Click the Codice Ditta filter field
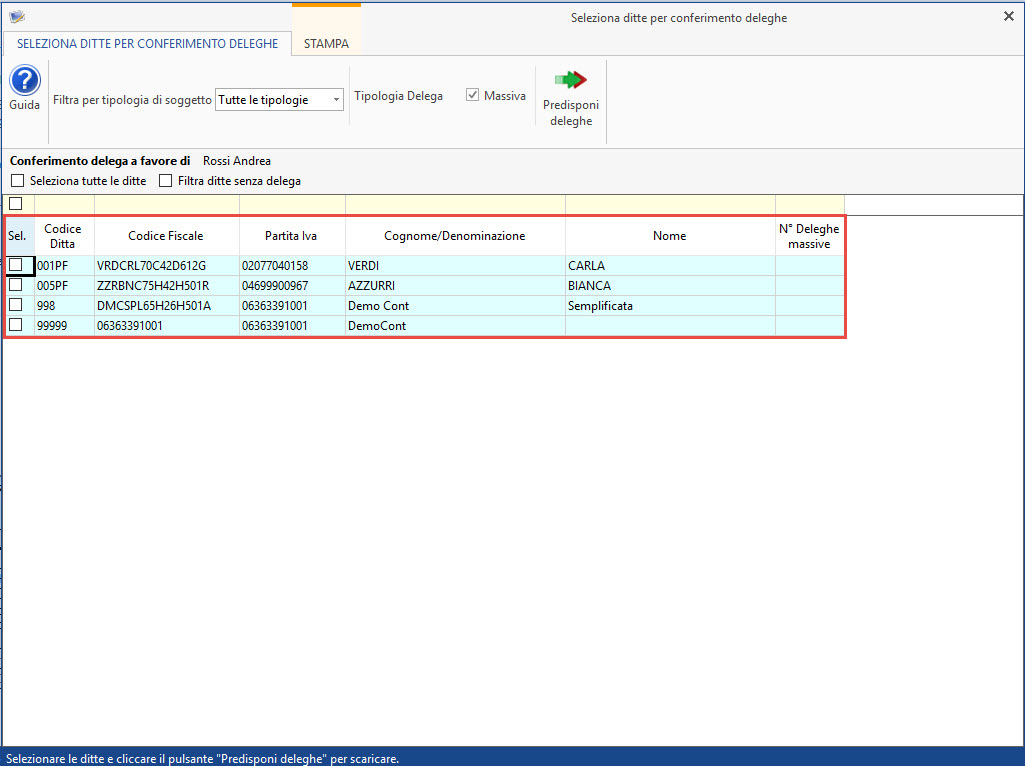 coord(64,204)
